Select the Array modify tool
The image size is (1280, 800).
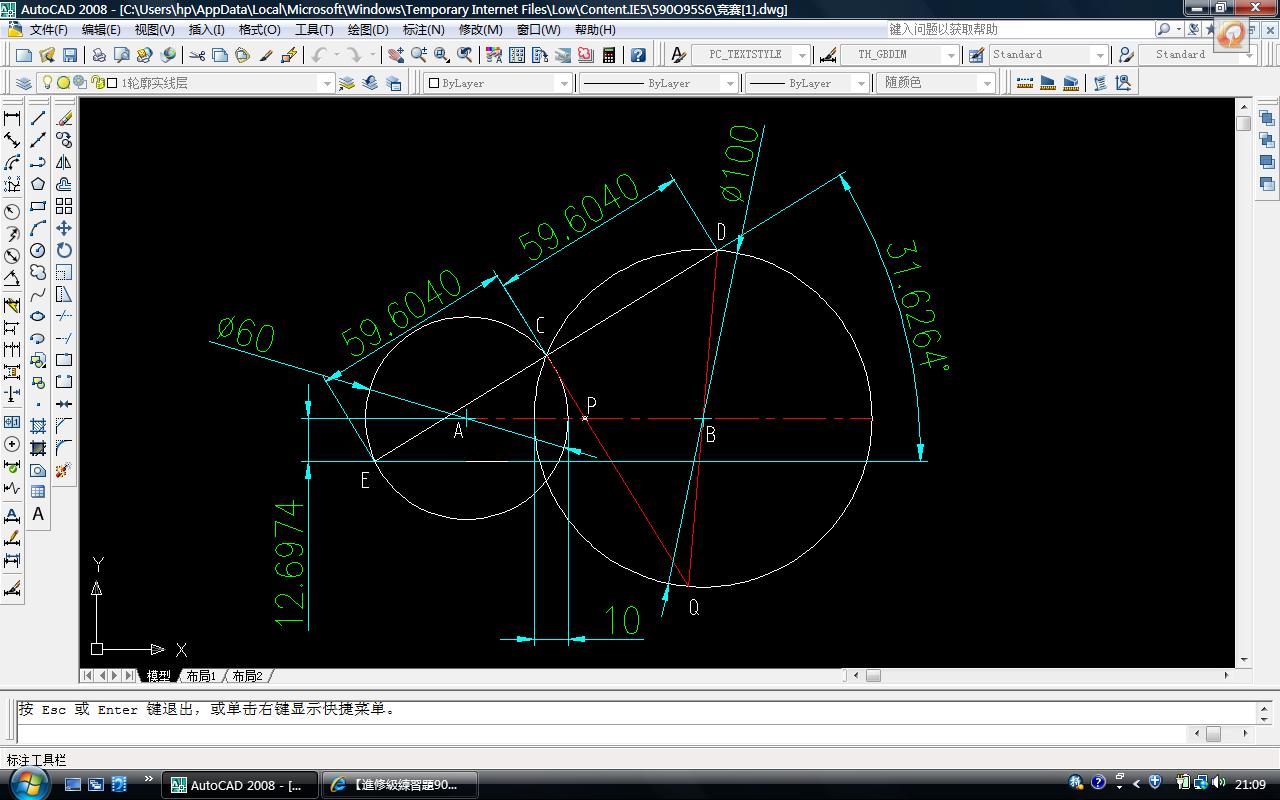point(64,206)
